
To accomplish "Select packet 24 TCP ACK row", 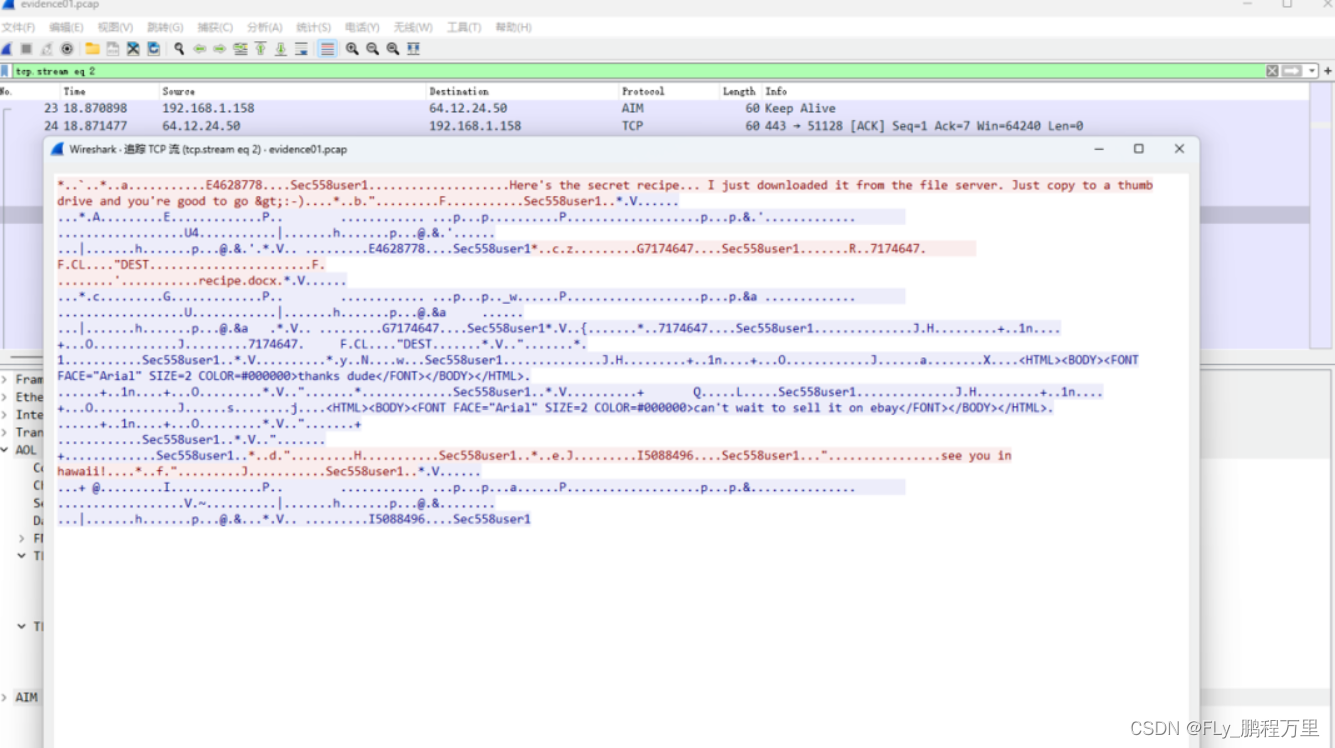I will point(654,126).
